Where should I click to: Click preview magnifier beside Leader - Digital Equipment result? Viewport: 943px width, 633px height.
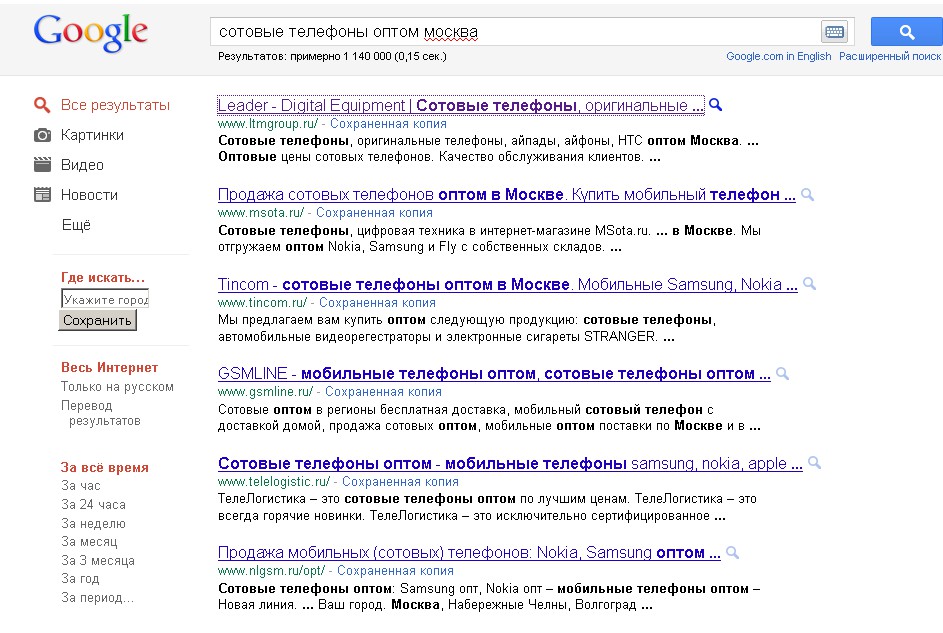pyautogui.click(x=715, y=105)
